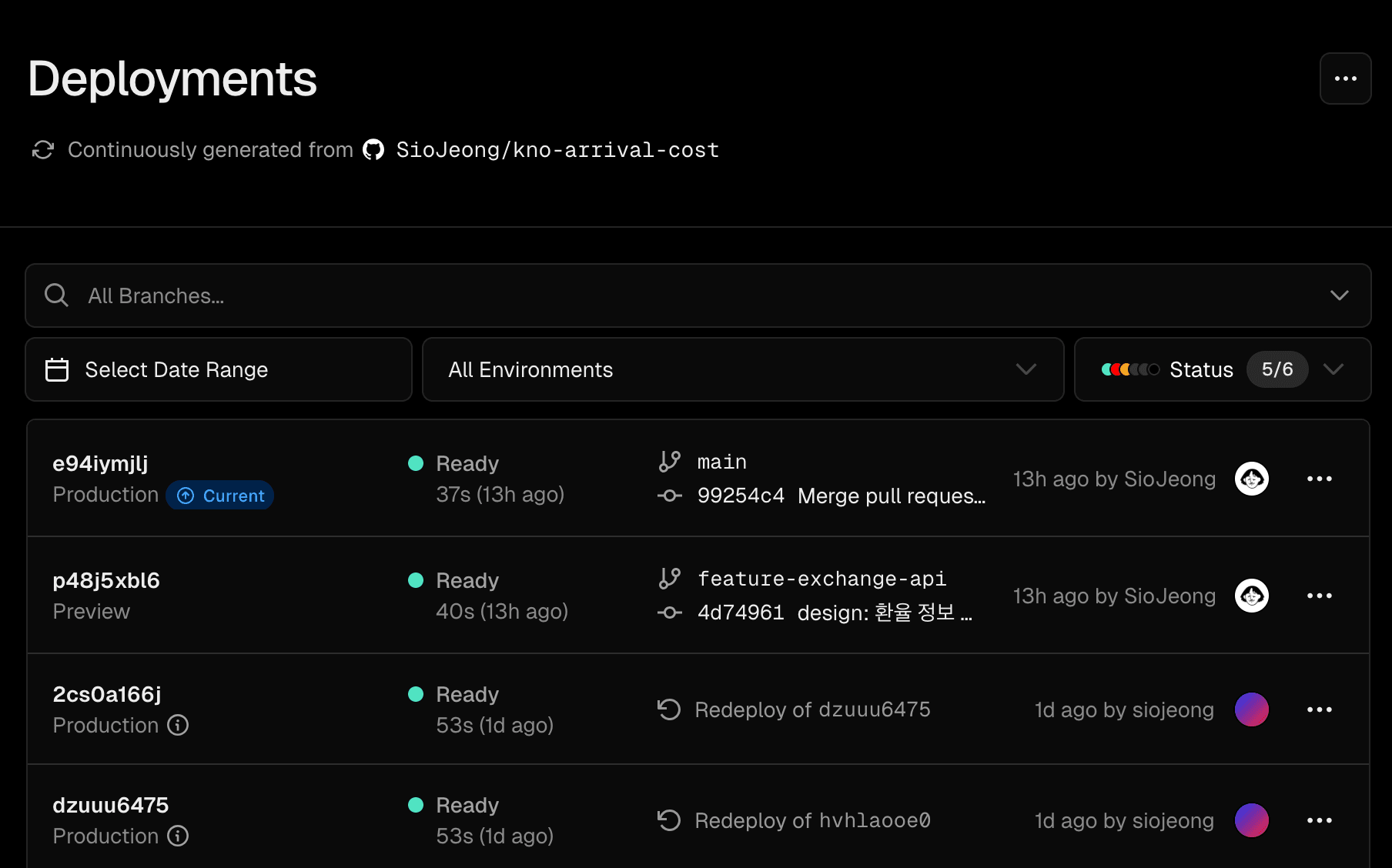
Task: Open the SioJeong/kno-arrival-cost repository link
Action: click(x=557, y=149)
